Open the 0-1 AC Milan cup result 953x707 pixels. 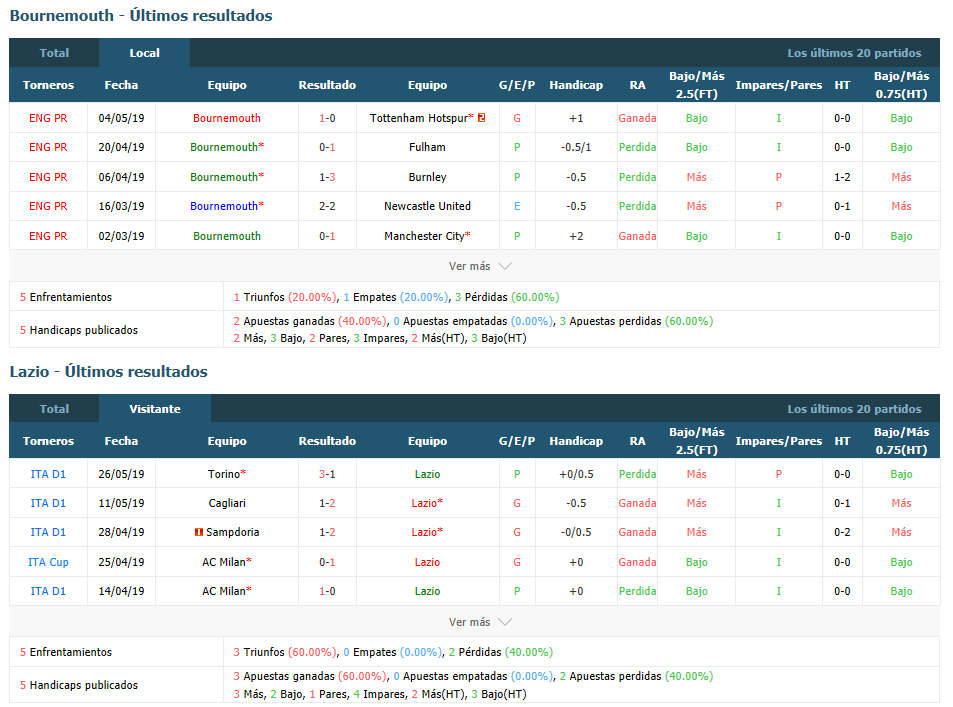pyautogui.click(x=327, y=562)
